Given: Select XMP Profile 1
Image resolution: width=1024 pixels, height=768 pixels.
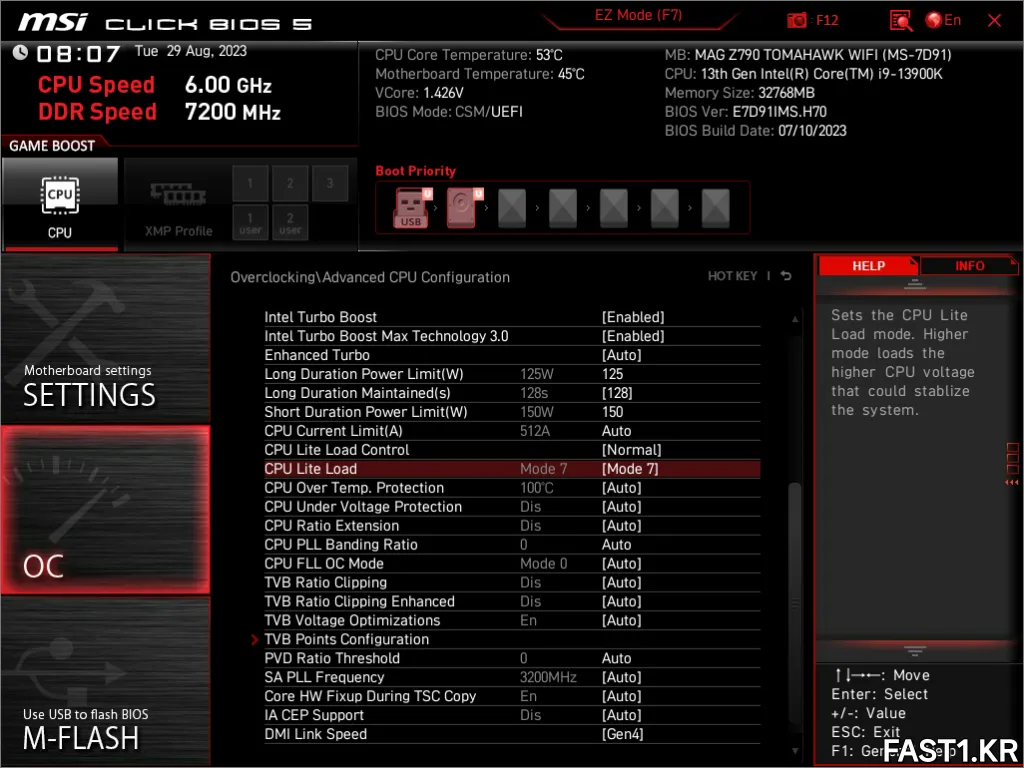Looking at the screenshot, I should [x=250, y=184].
